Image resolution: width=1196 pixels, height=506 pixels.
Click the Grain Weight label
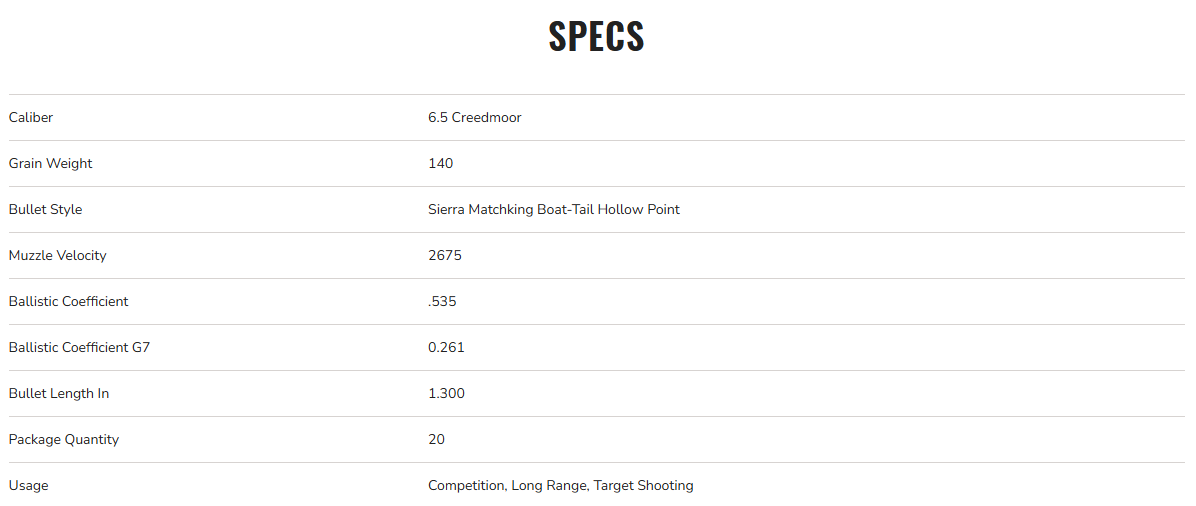point(50,164)
